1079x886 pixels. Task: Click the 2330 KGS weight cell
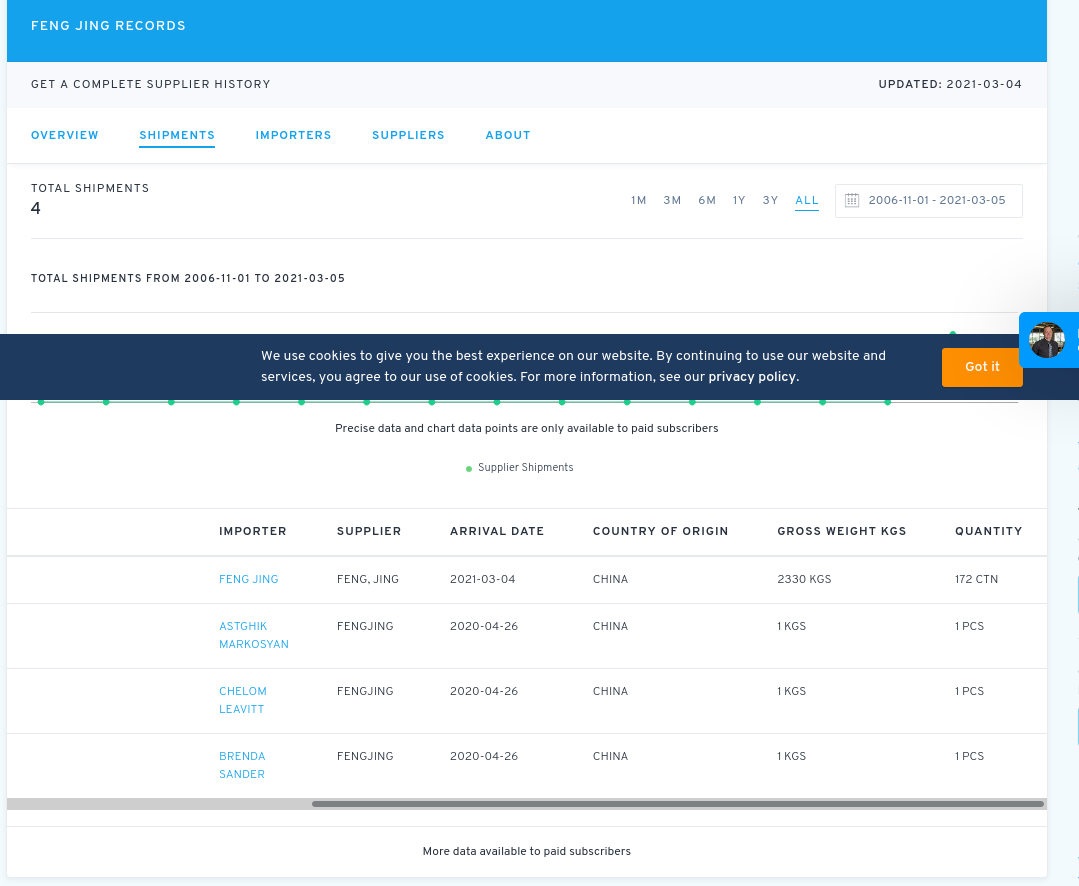(804, 579)
